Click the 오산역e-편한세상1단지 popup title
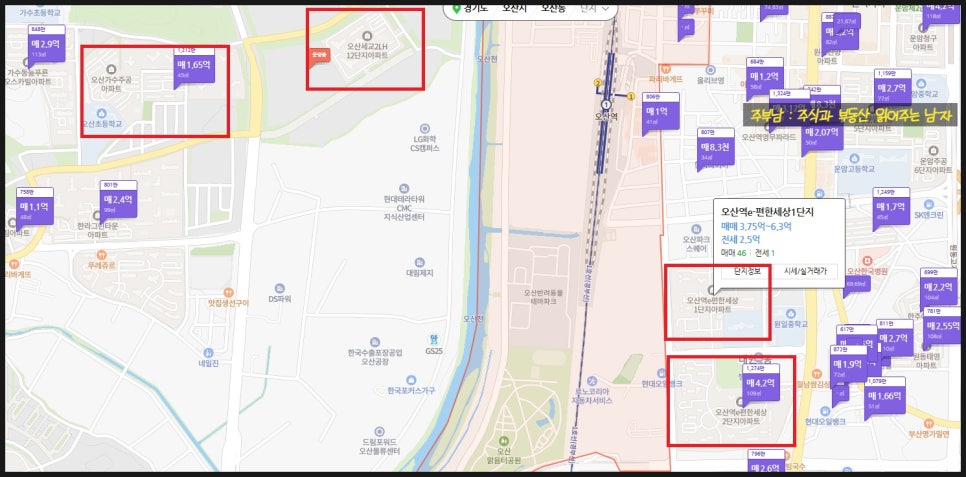966x477 pixels. pyautogui.click(x=767, y=212)
